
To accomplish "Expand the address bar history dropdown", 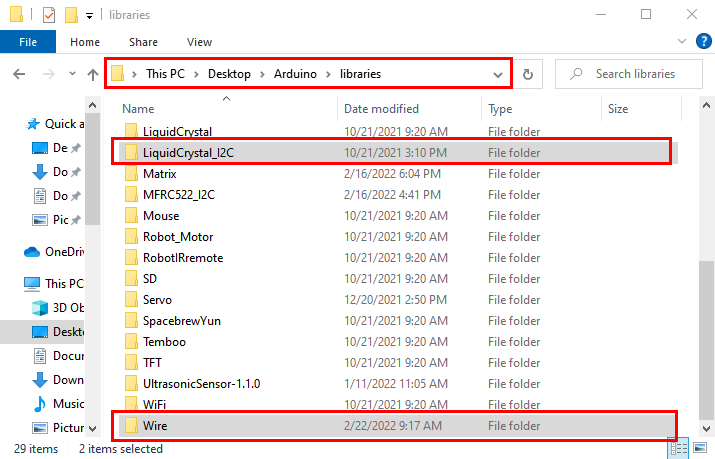I will click(x=498, y=75).
